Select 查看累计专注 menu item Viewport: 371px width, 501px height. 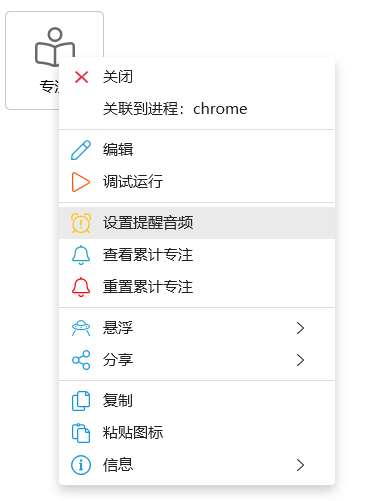click(x=197, y=255)
